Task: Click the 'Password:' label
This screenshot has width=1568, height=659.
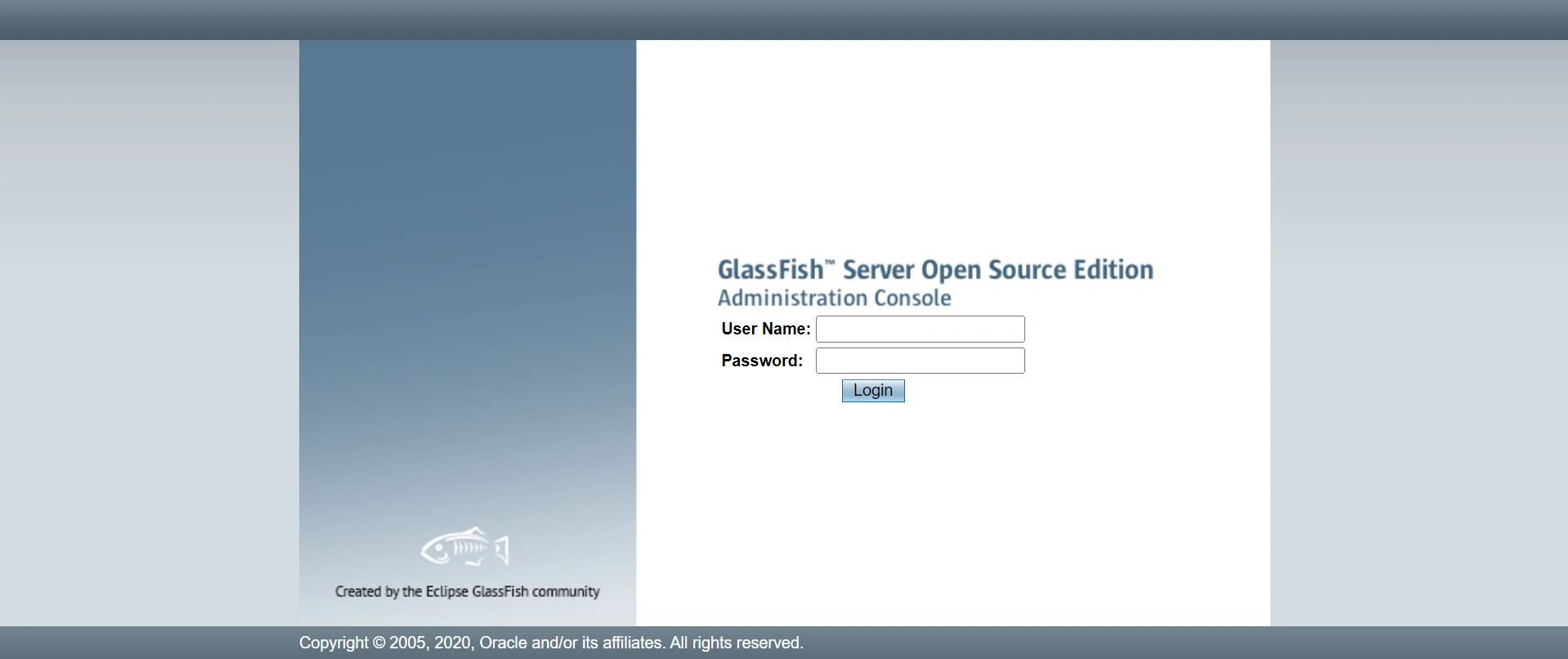Action: [762, 361]
